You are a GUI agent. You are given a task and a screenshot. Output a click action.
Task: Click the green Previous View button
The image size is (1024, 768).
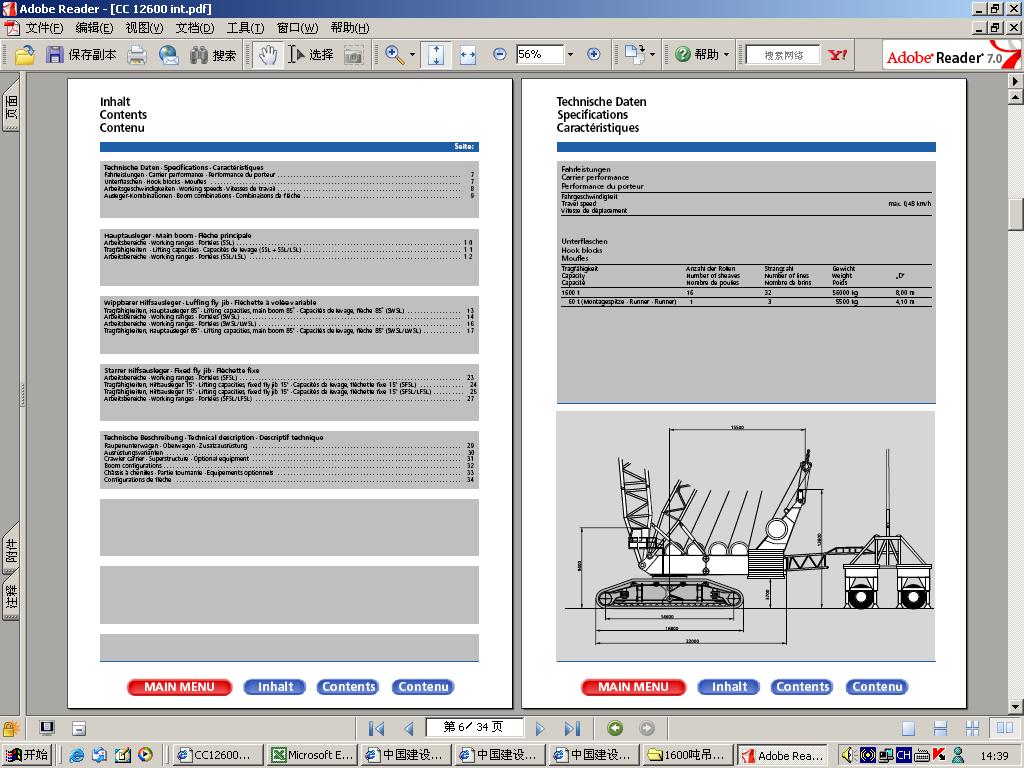pos(615,728)
